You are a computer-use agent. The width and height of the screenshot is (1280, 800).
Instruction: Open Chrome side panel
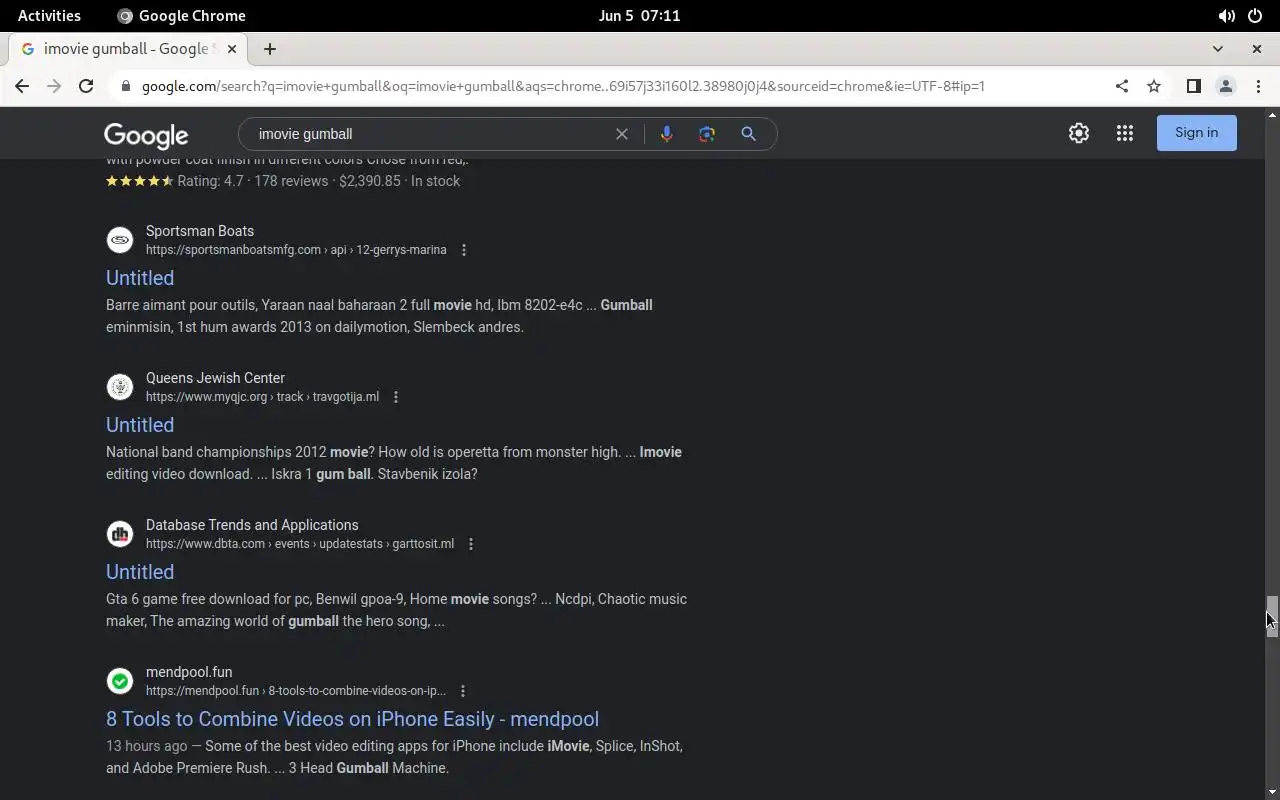tap(1193, 86)
